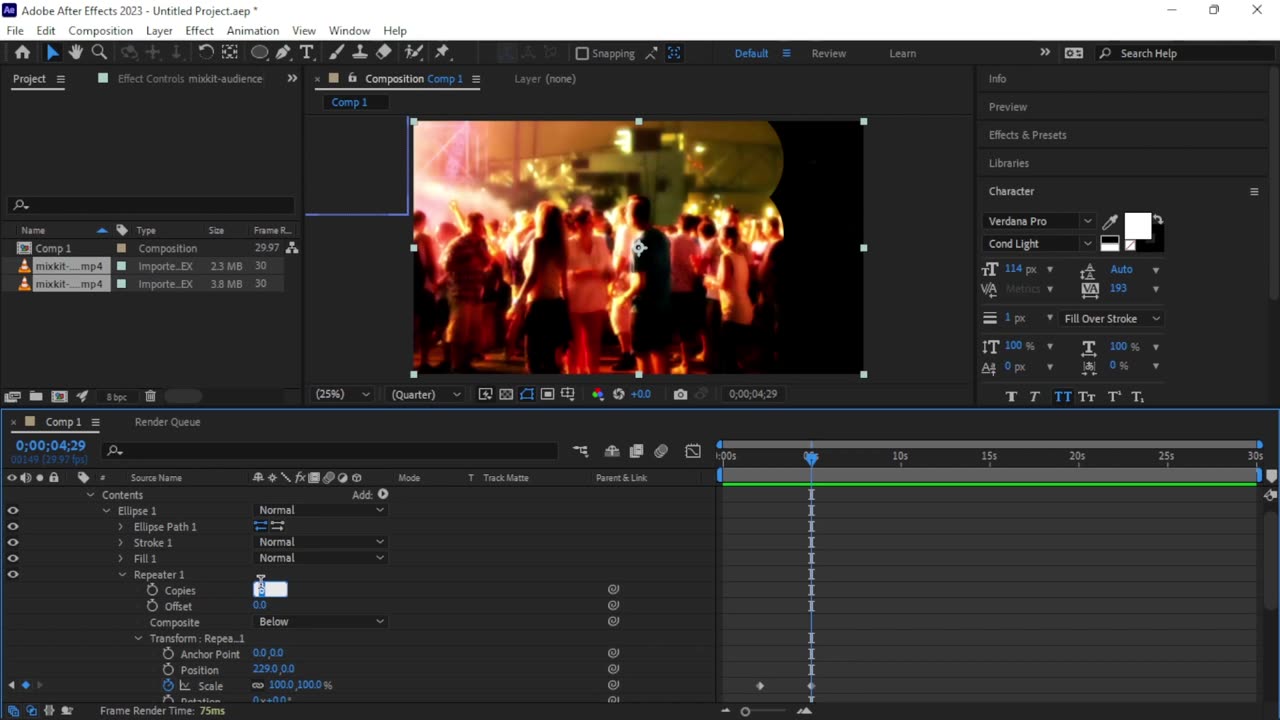The width and height of the screenshot is (1280, 720).
Task: Select the Rotation tool
Action: [206, 53]
